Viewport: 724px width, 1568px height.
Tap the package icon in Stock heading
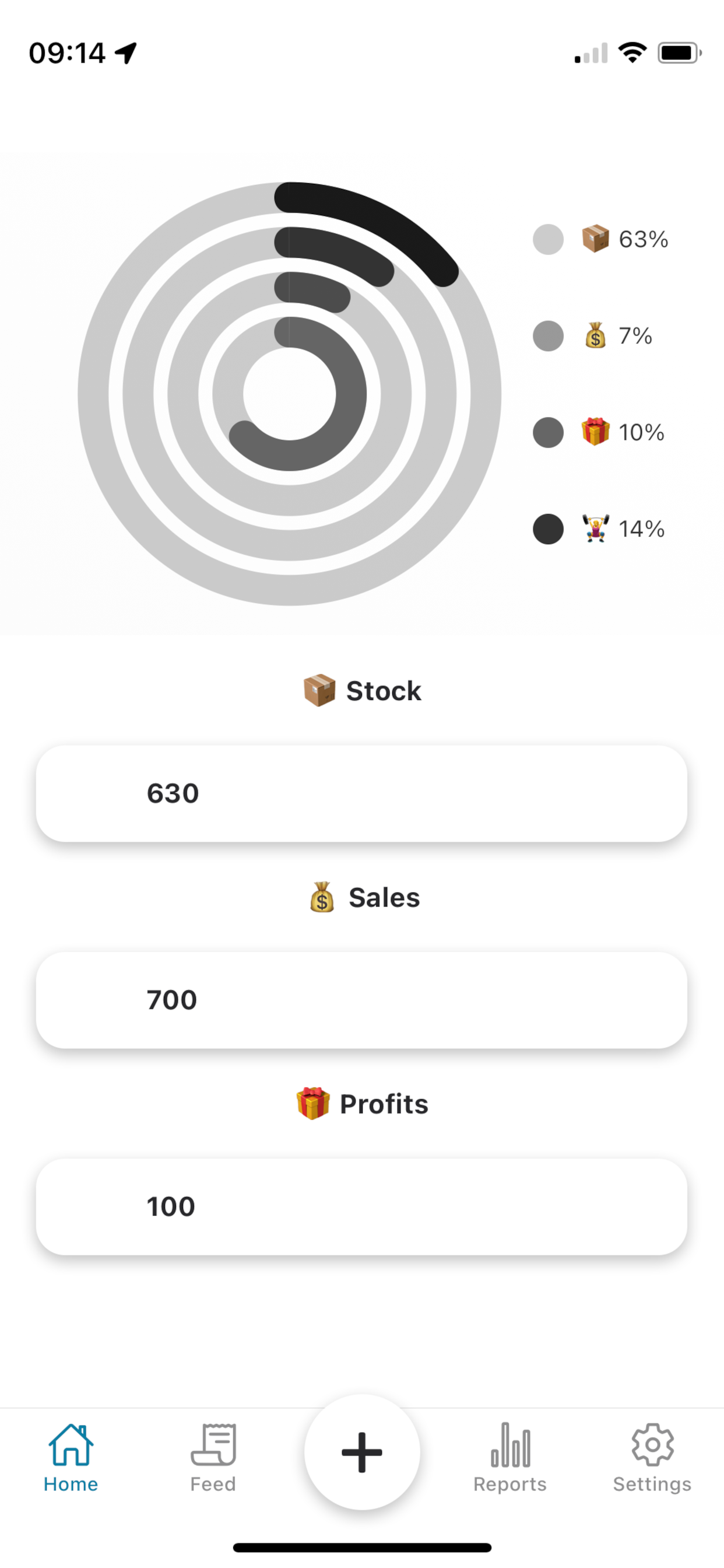(x=319, y=690)
